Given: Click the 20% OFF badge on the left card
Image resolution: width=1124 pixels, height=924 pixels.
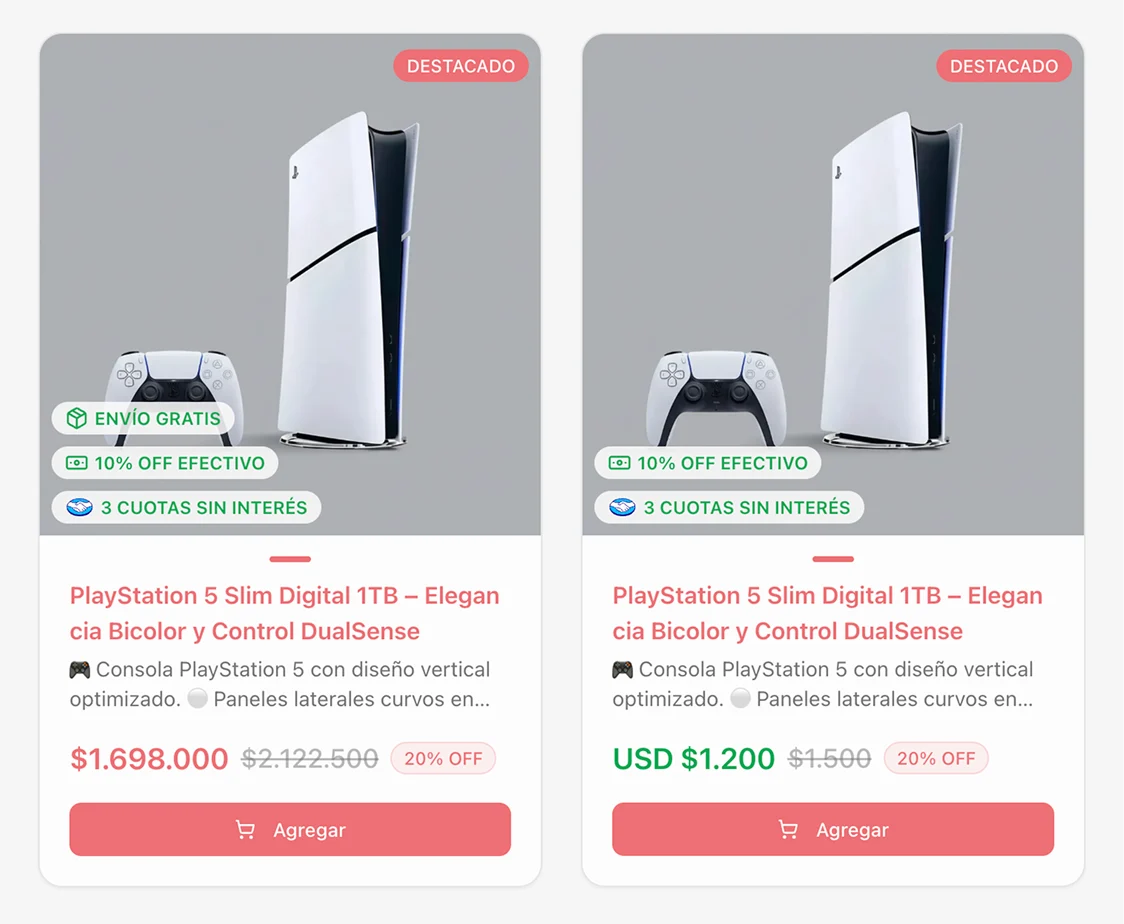Looking at the screenshot, I should pyautogui.click(x=443, y=758).
